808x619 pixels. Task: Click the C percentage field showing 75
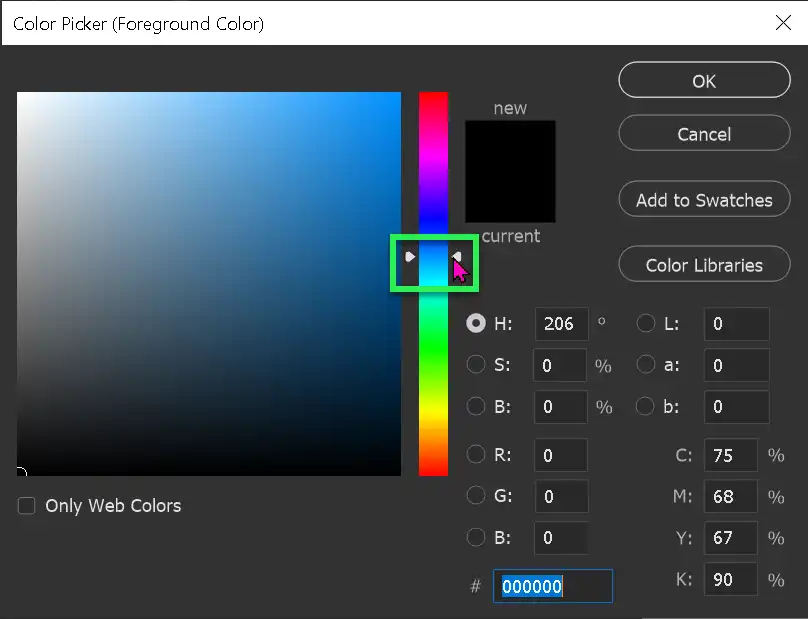point(730,455)
